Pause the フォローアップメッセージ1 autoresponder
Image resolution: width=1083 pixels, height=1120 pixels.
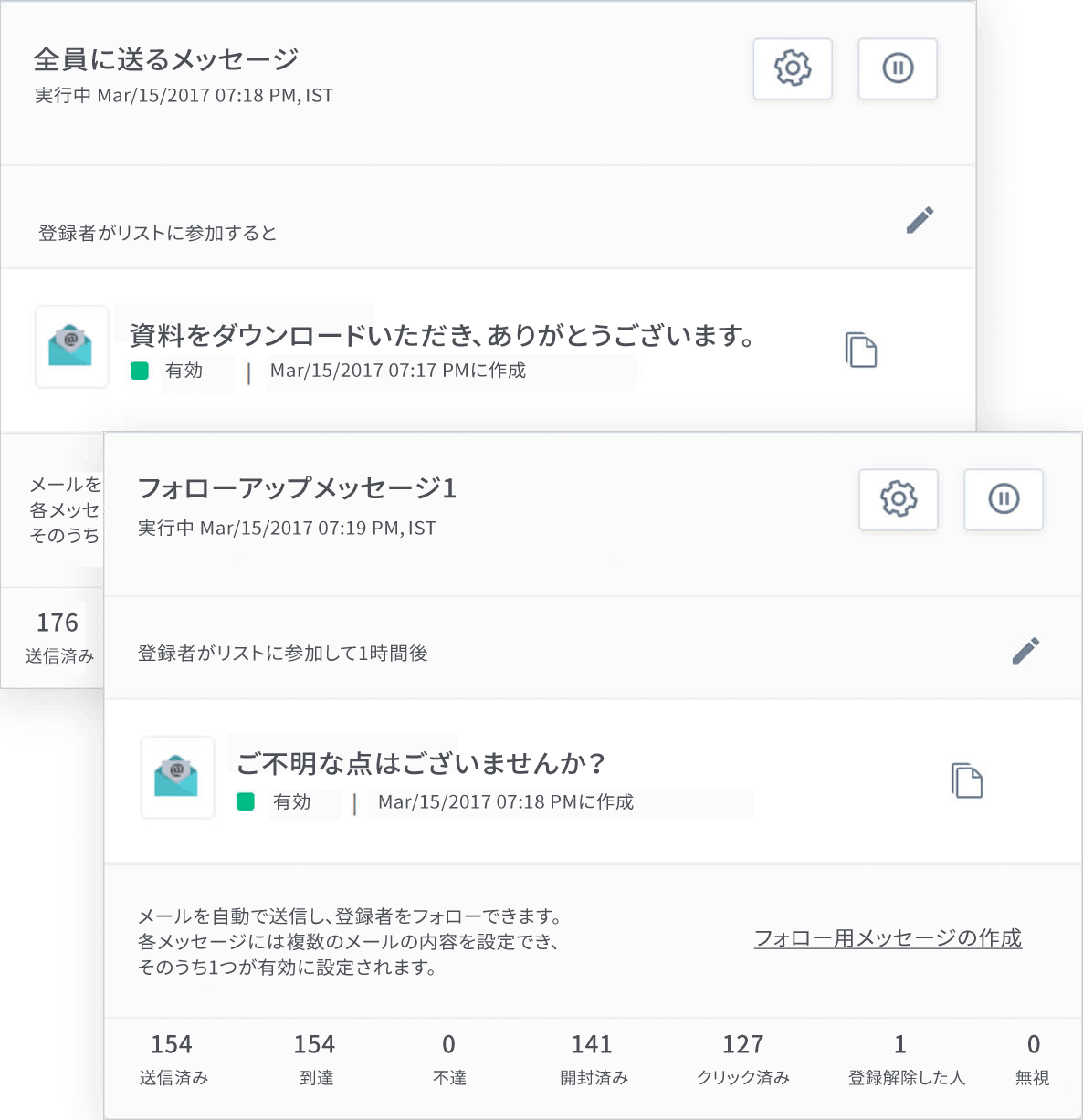(x=1004, y=499)
